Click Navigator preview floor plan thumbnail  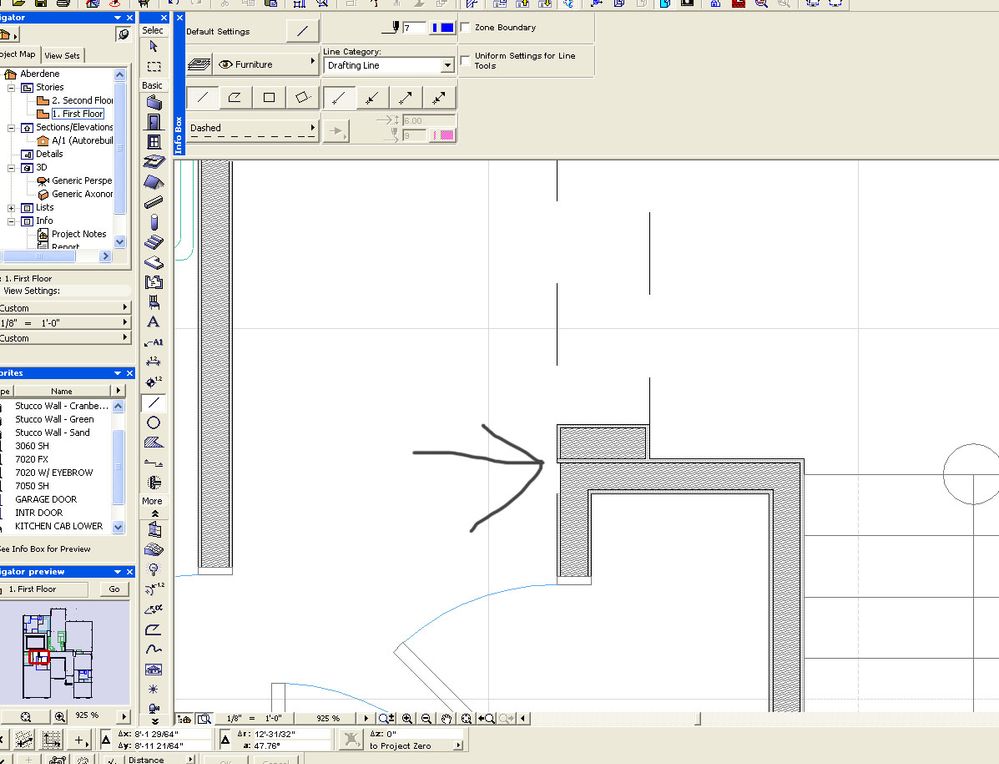coord(64,653)
